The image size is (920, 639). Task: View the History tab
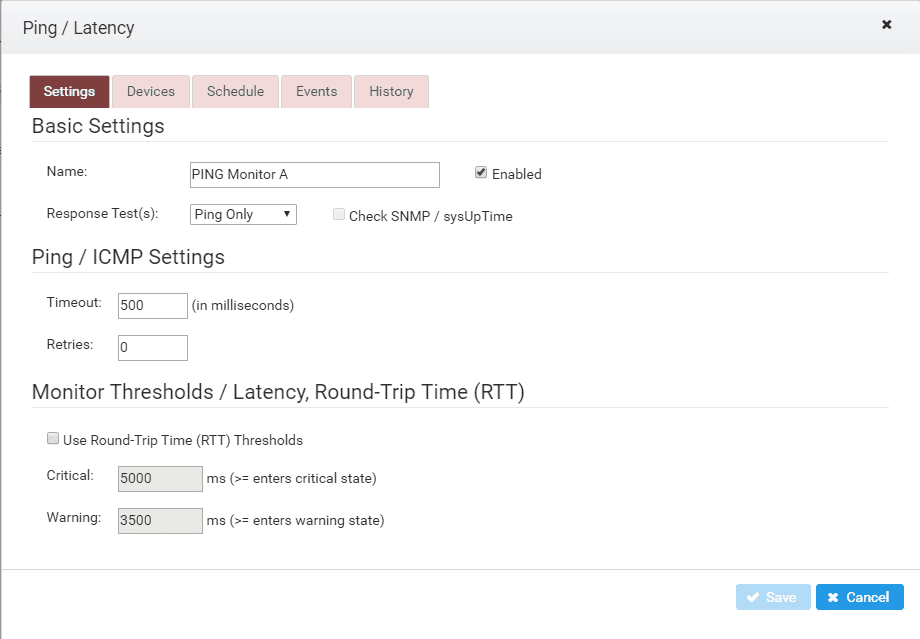(x=391, y=92)
